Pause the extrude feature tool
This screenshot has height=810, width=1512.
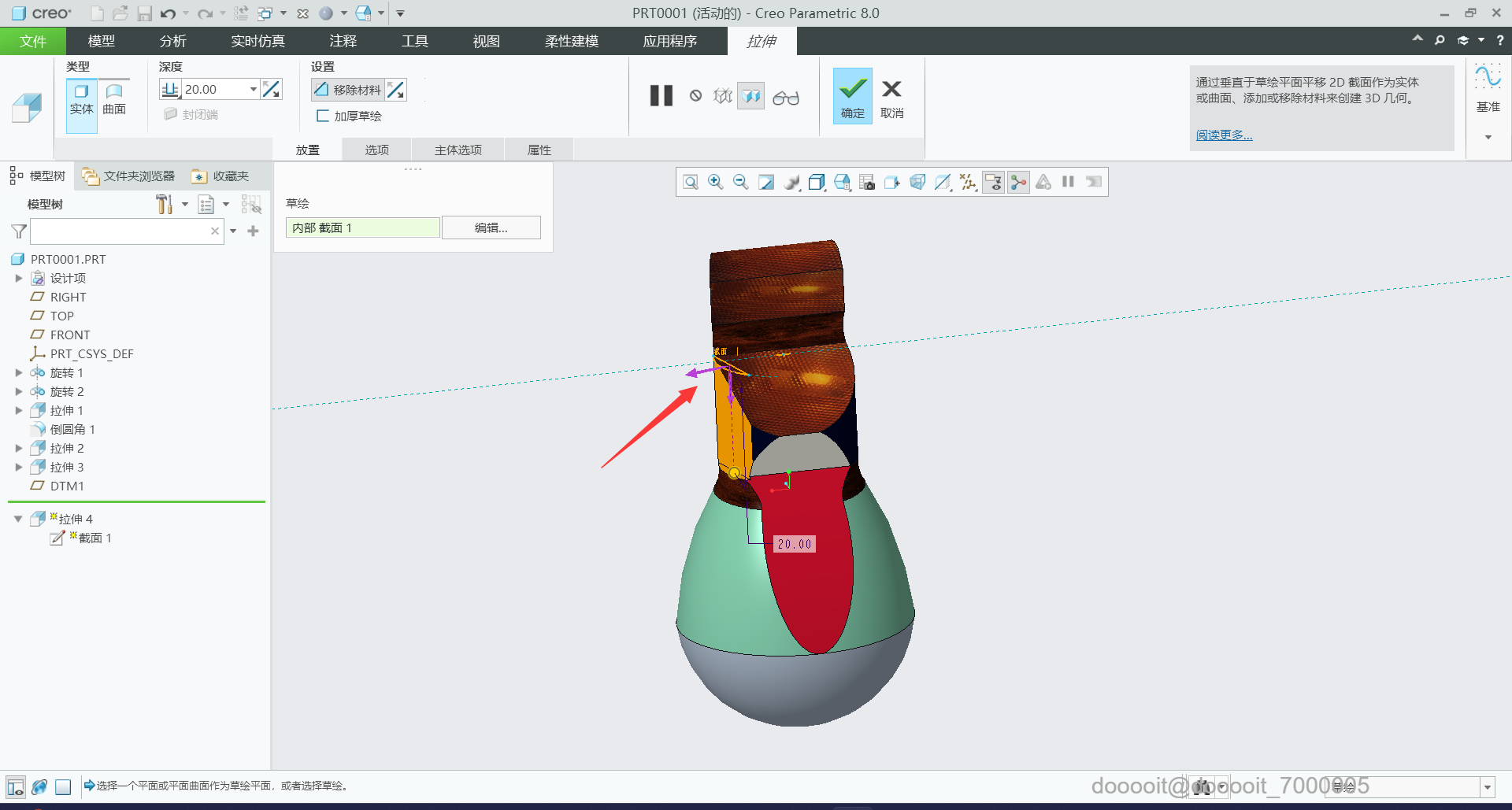coord(661,96)
